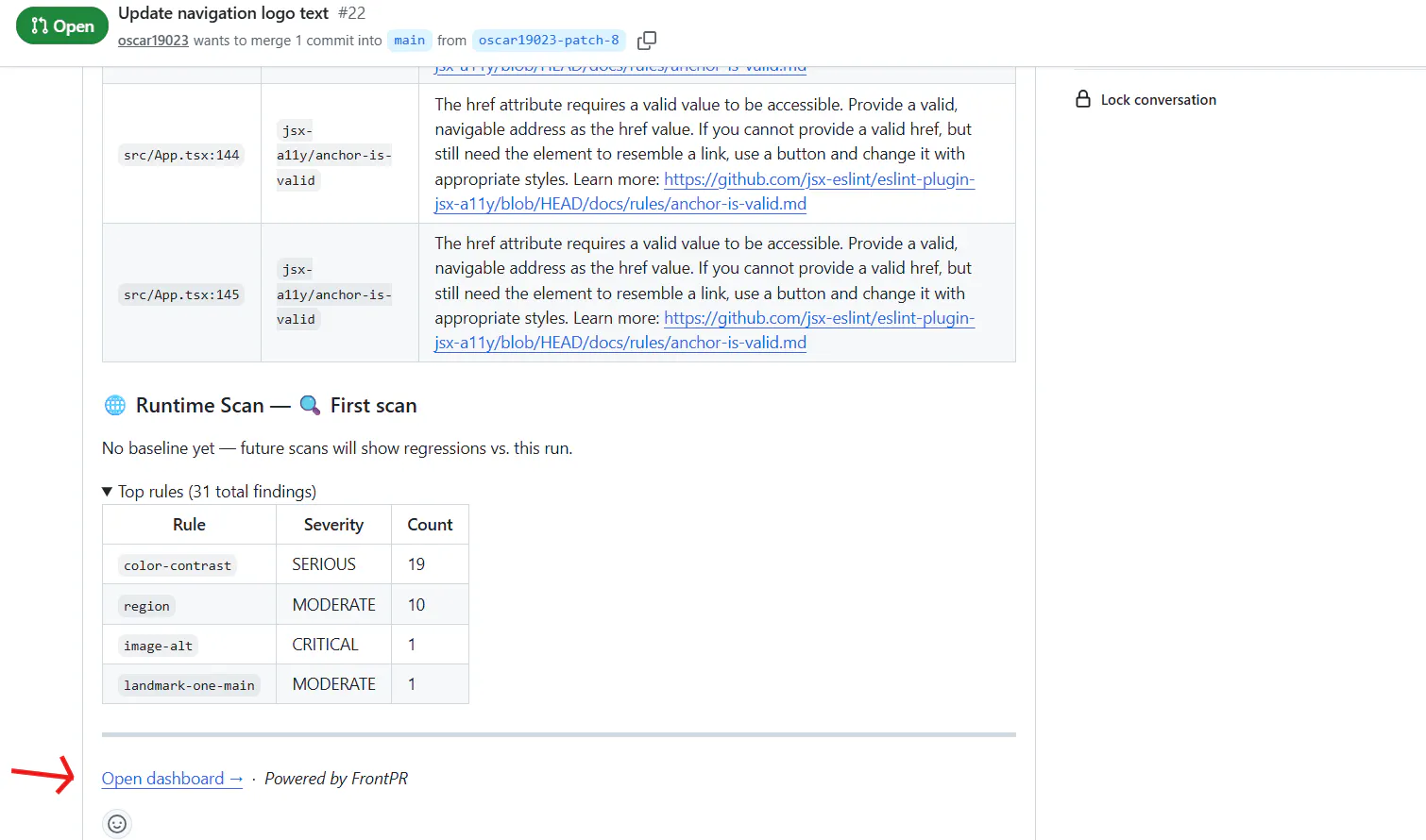Image resolution: width=1426 pixels, height=840 pixels.
Task: Collapse the Top rules findings section
Action: point(209,492)
